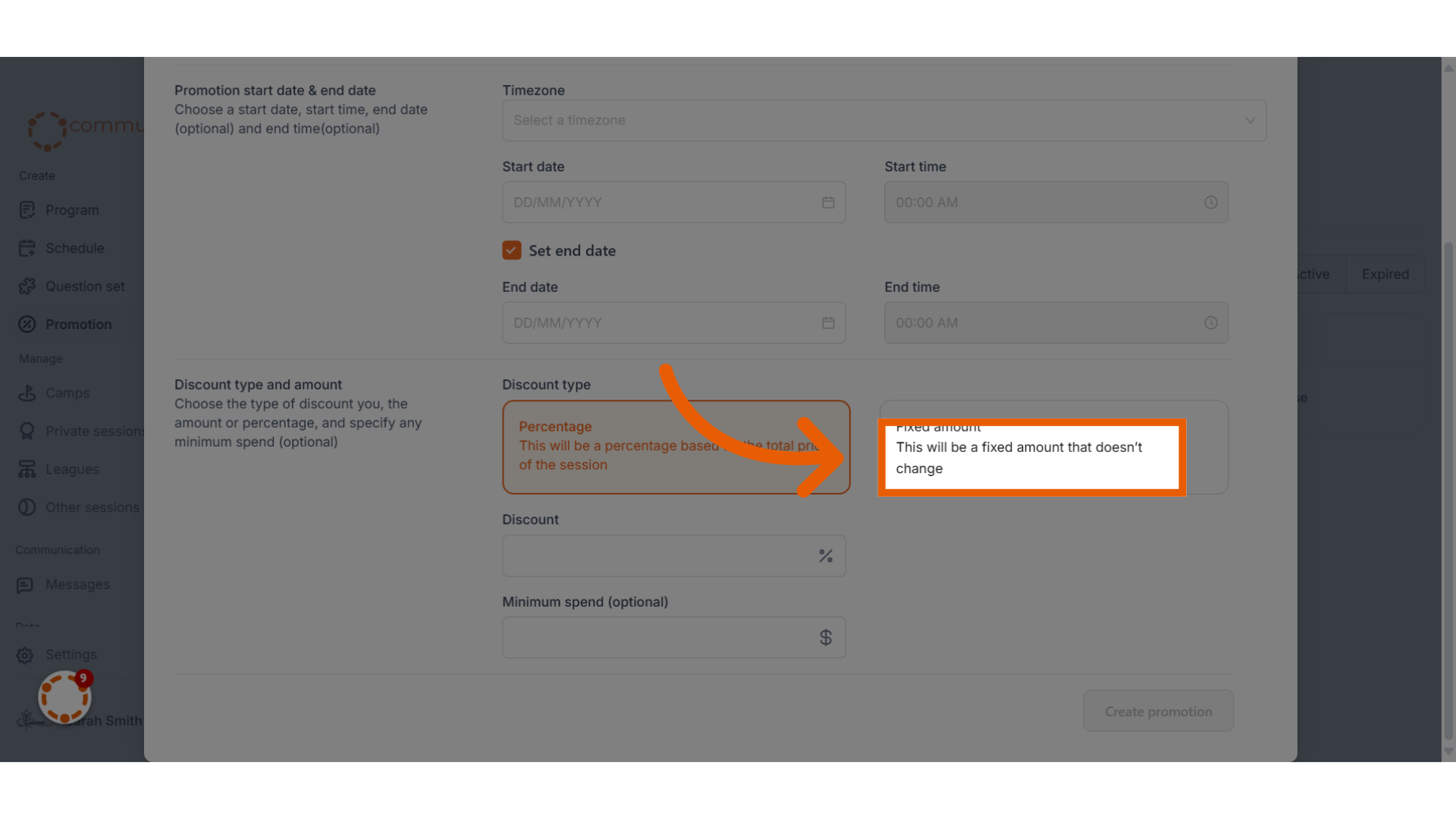Uncheck the Set end date checkbox
The width and height of the screenshot is (1456, 819).
point(512,251)
